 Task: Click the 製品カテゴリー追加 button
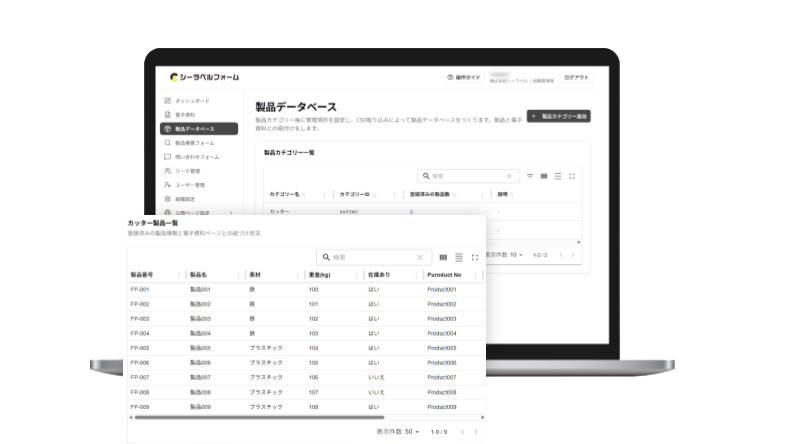pyautogui.click(x=558, y=116)
